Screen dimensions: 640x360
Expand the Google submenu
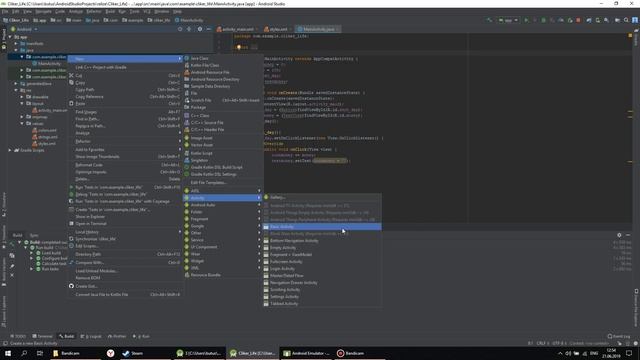point(223,226)
